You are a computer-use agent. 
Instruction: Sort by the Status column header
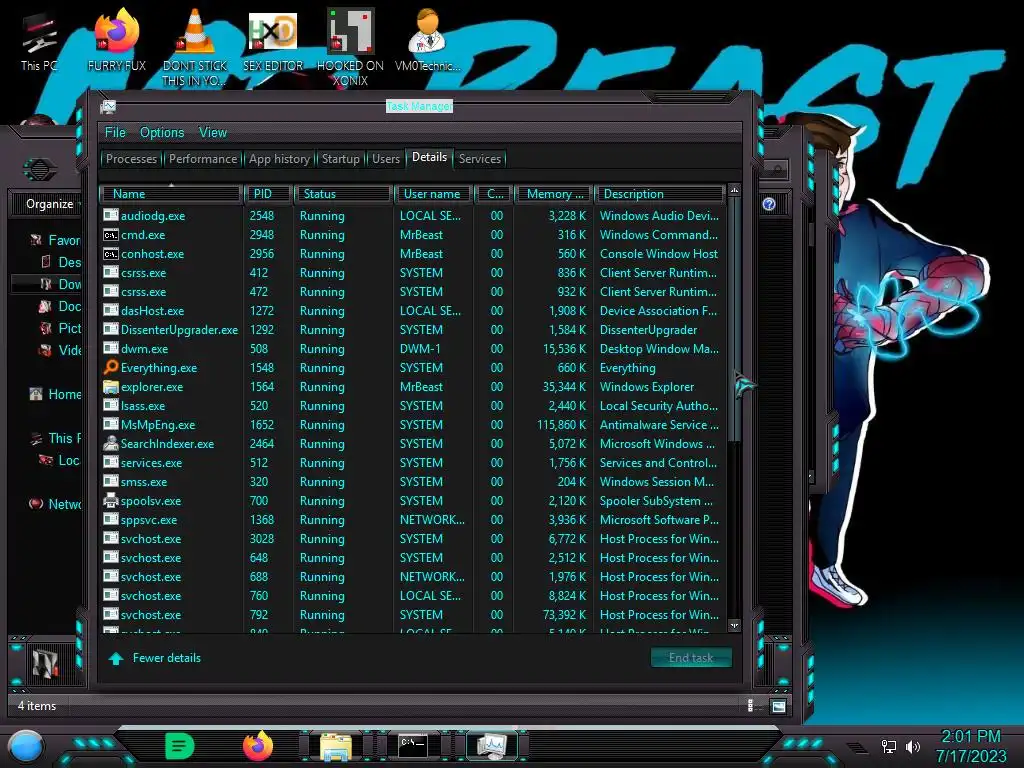tap(344, 194)
